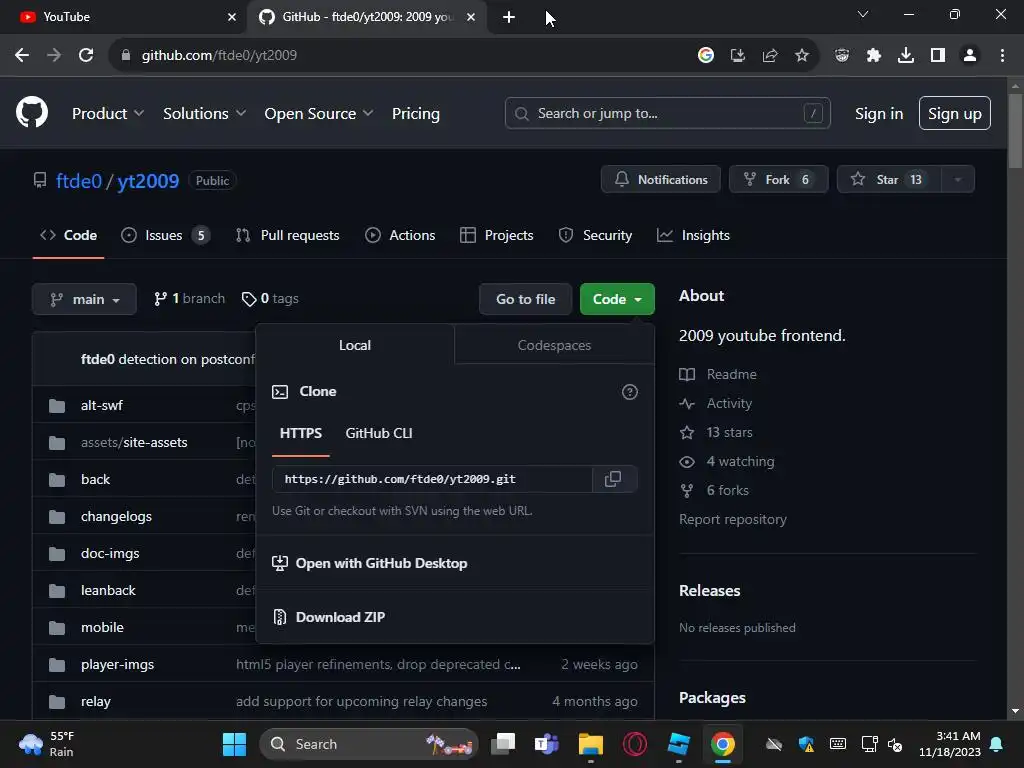Open the assets/site-assets folder
Screen dimensions: 1024x768
coord(134,443)
